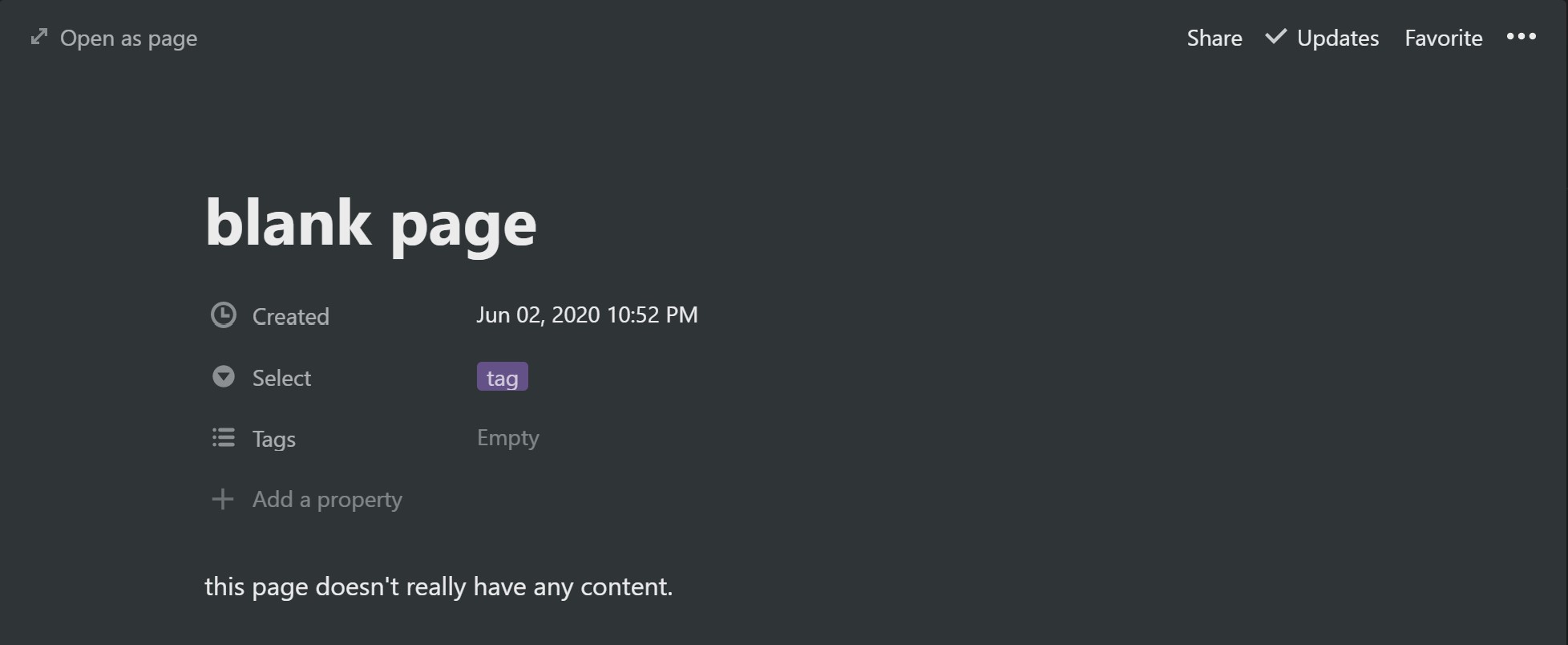1568x645 pixels.
Task: Click the plus icon to add a property
Action: (x=223, y=499)
